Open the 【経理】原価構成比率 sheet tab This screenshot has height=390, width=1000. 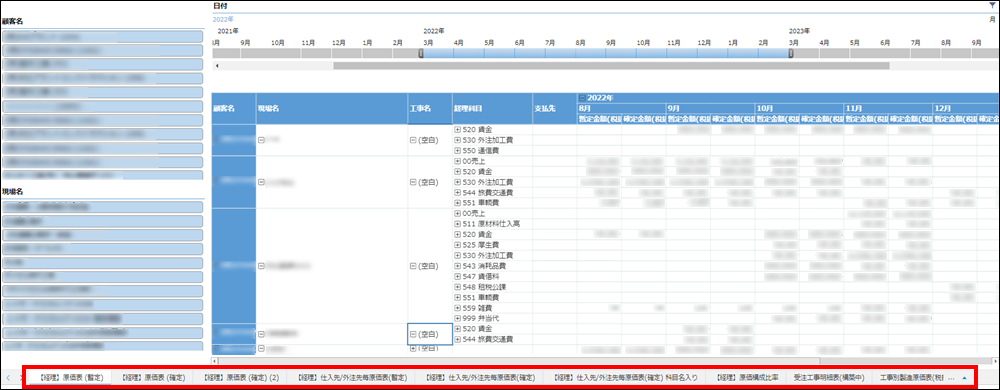tap(747, 377)
